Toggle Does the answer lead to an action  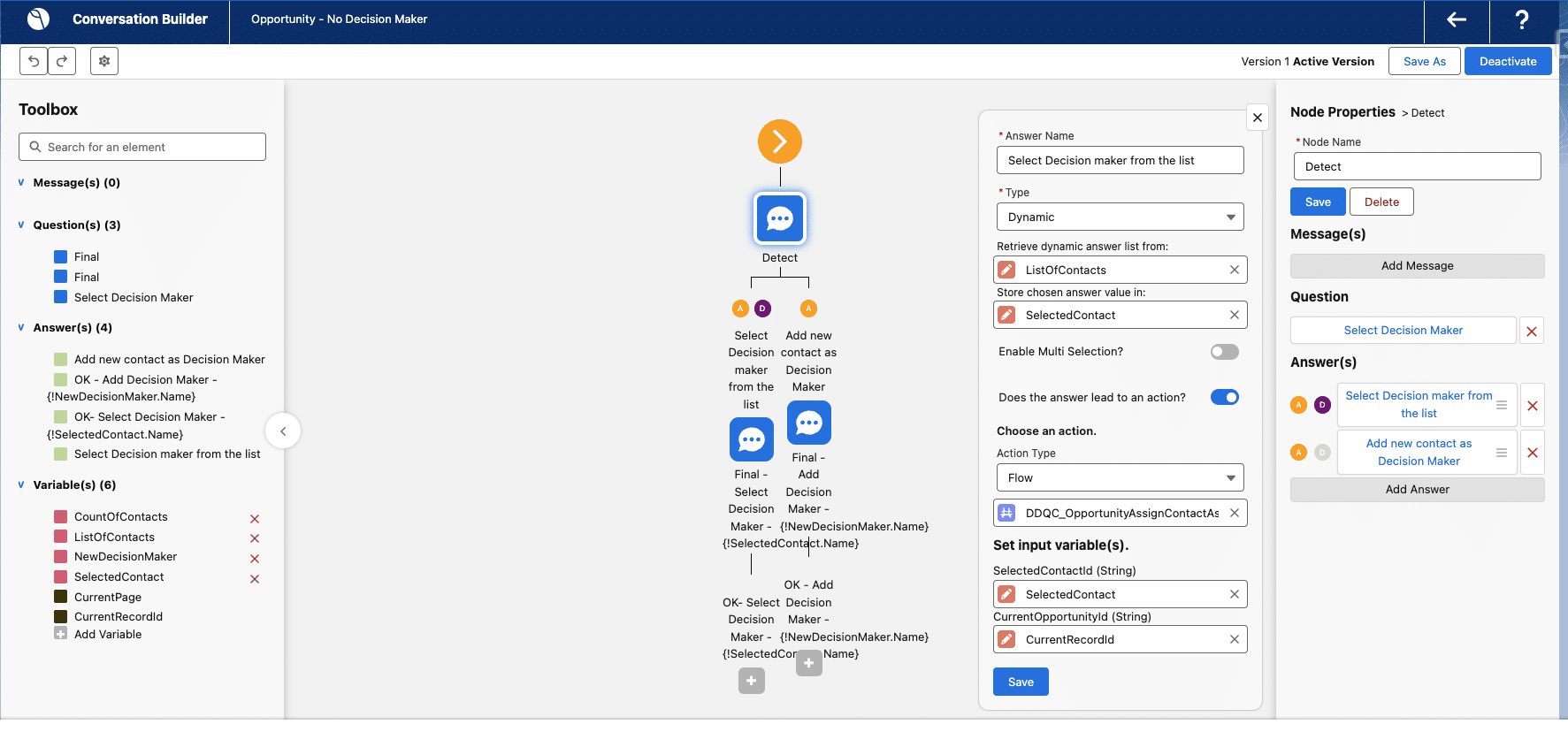pos(1225,397)
